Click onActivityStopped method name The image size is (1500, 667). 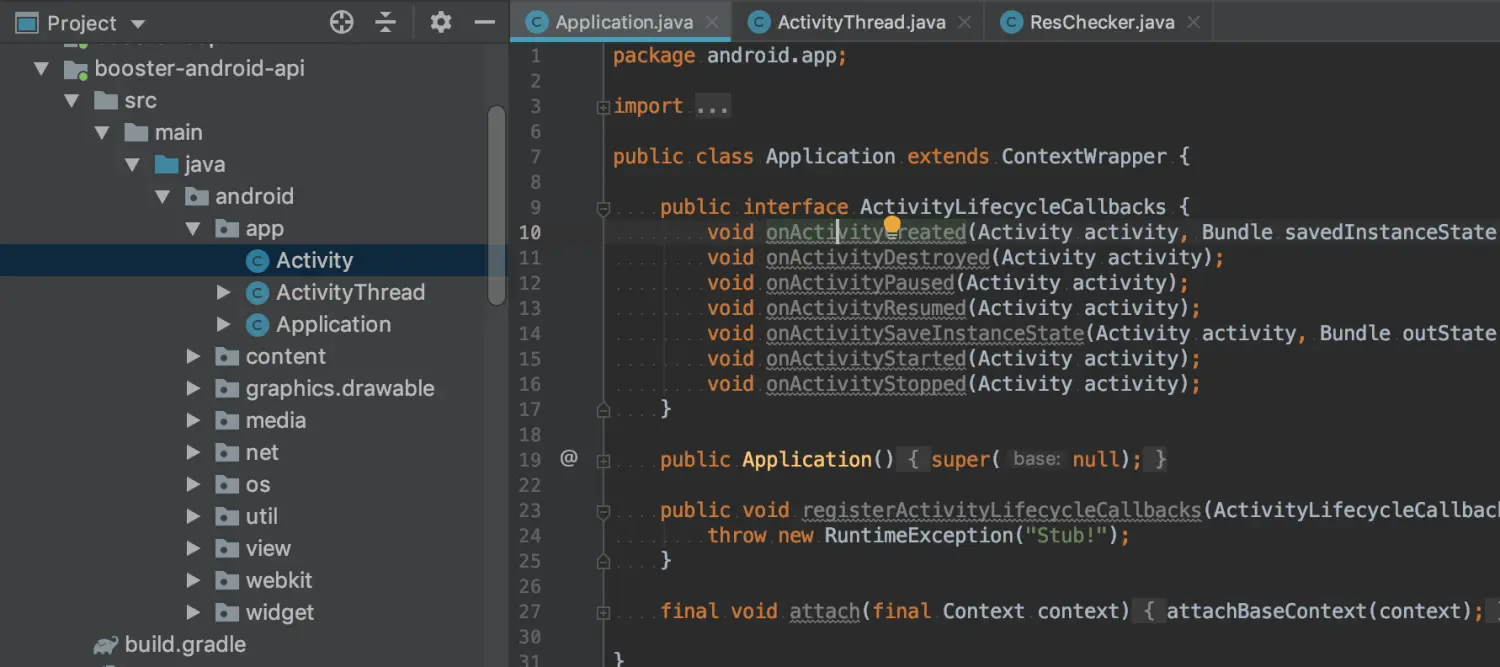click(866, 384)
